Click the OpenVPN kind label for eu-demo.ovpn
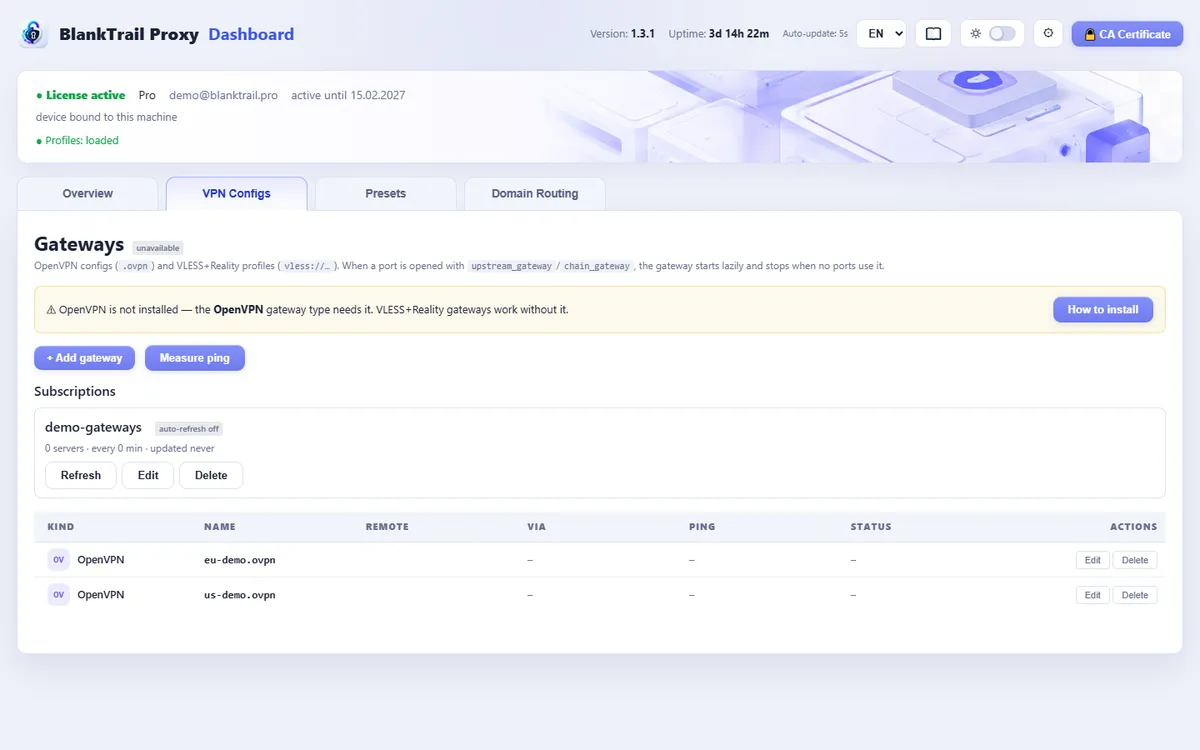Image resolution: width=1200 pixels, height=750 pixels. [101, 560]
